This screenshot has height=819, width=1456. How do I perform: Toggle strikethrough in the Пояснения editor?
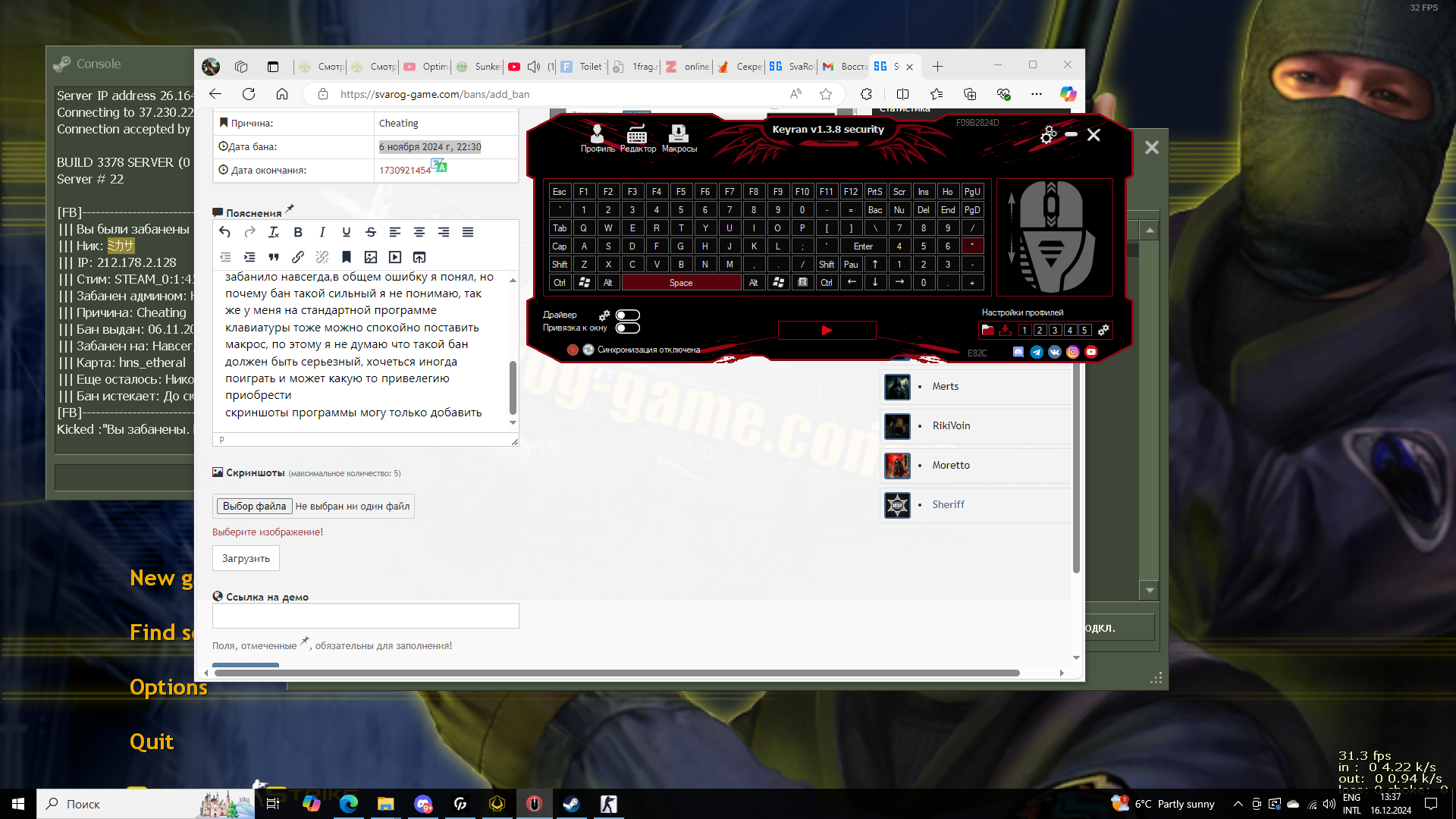pyautogui.click(x=371, y=232)
